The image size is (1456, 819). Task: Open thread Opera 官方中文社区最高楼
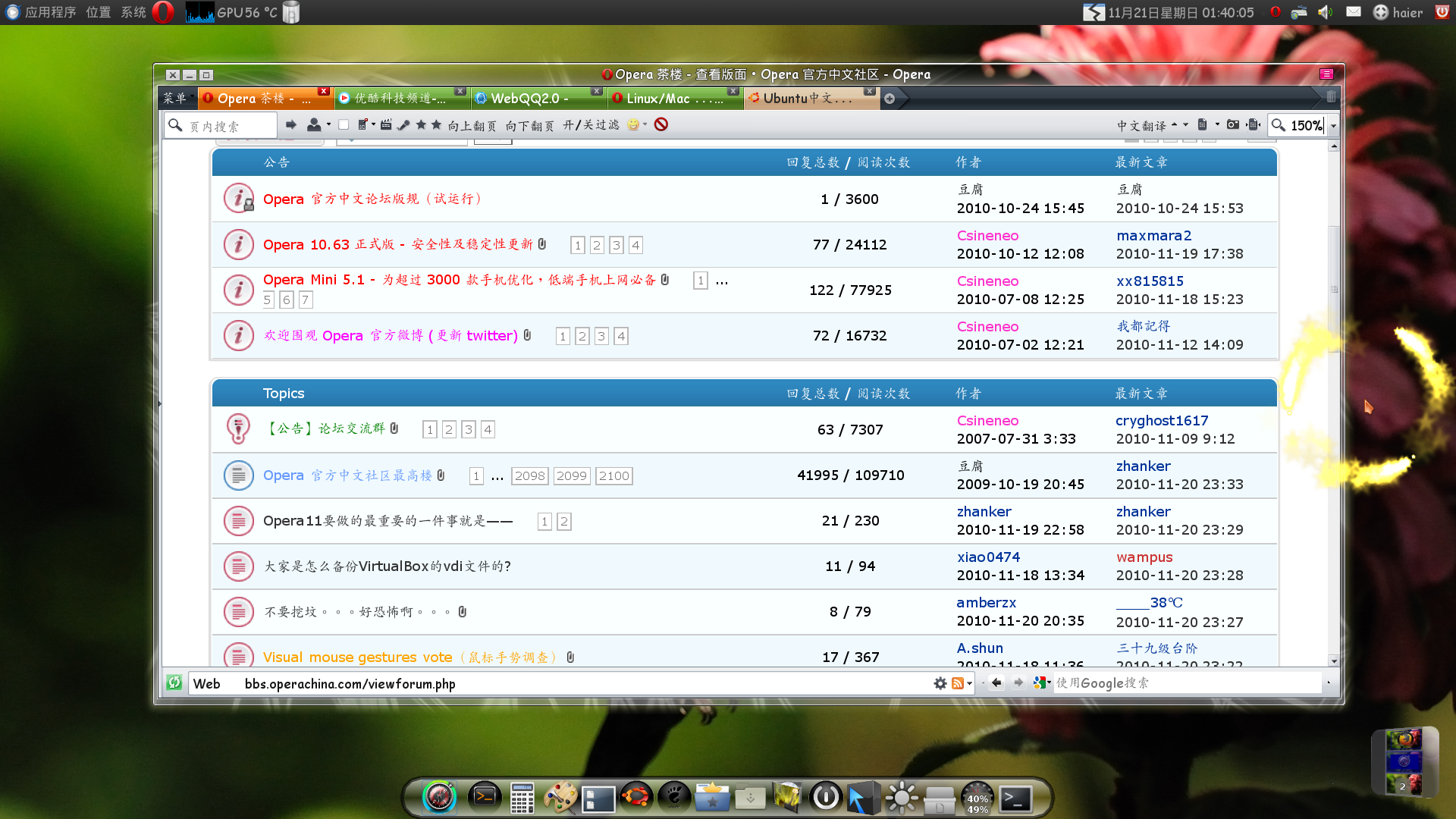(x=347, y=475)
